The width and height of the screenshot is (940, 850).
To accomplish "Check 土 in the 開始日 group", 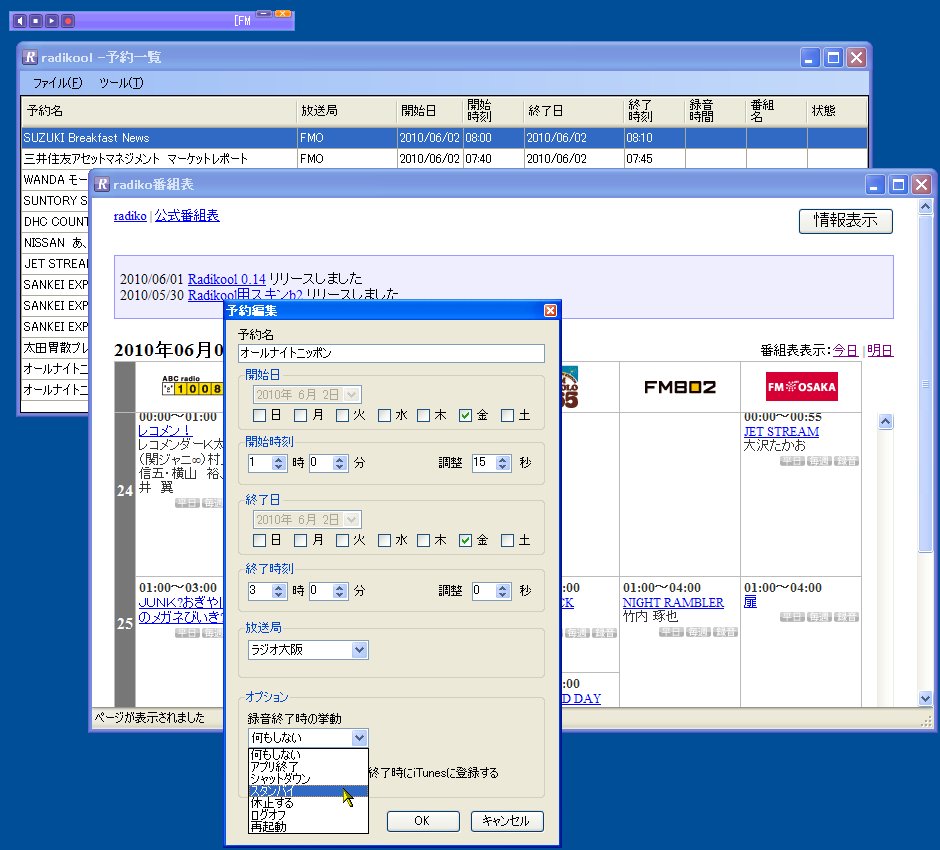I will pos(507,415).
